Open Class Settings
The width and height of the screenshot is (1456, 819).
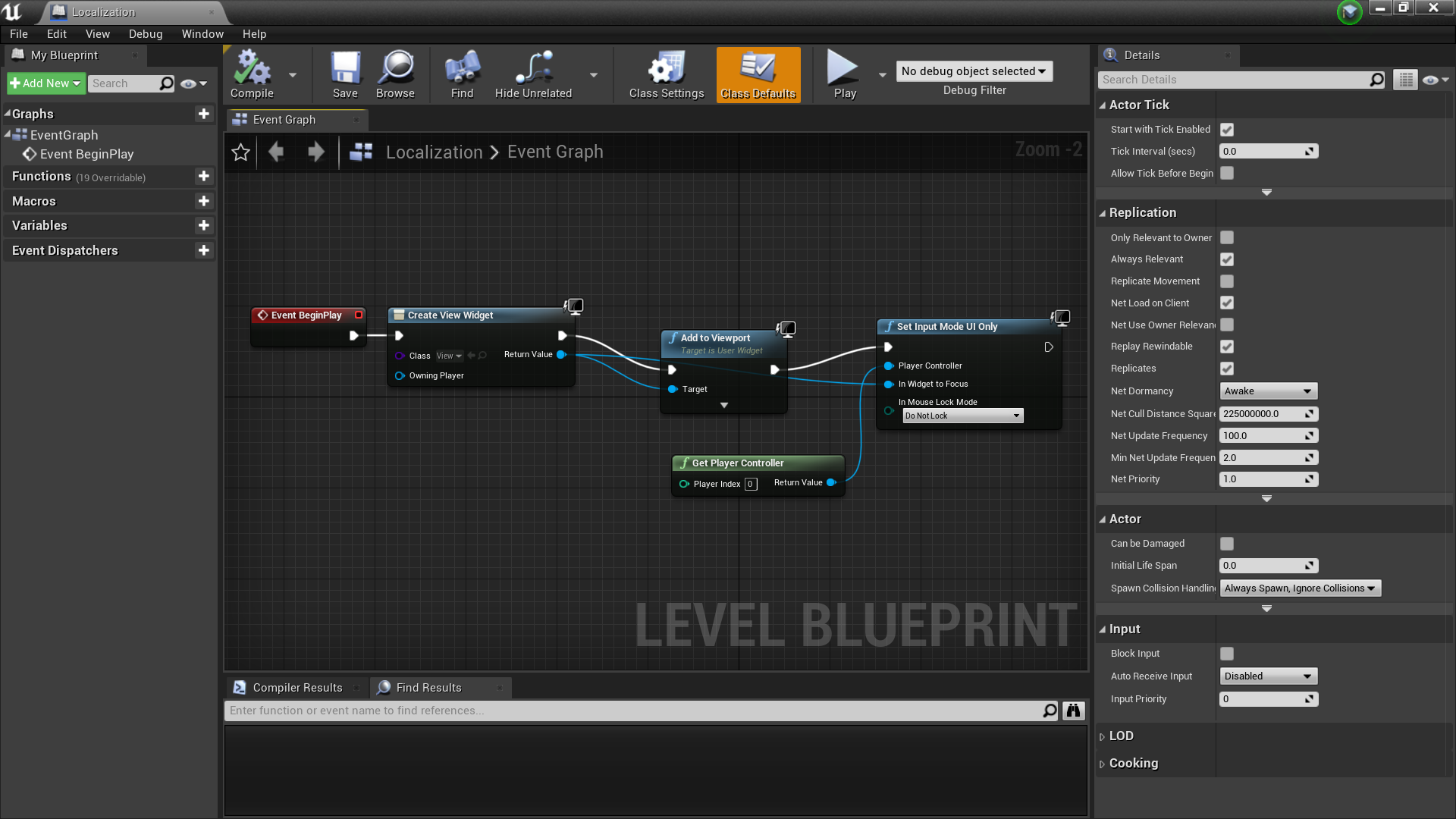[666, 74]
